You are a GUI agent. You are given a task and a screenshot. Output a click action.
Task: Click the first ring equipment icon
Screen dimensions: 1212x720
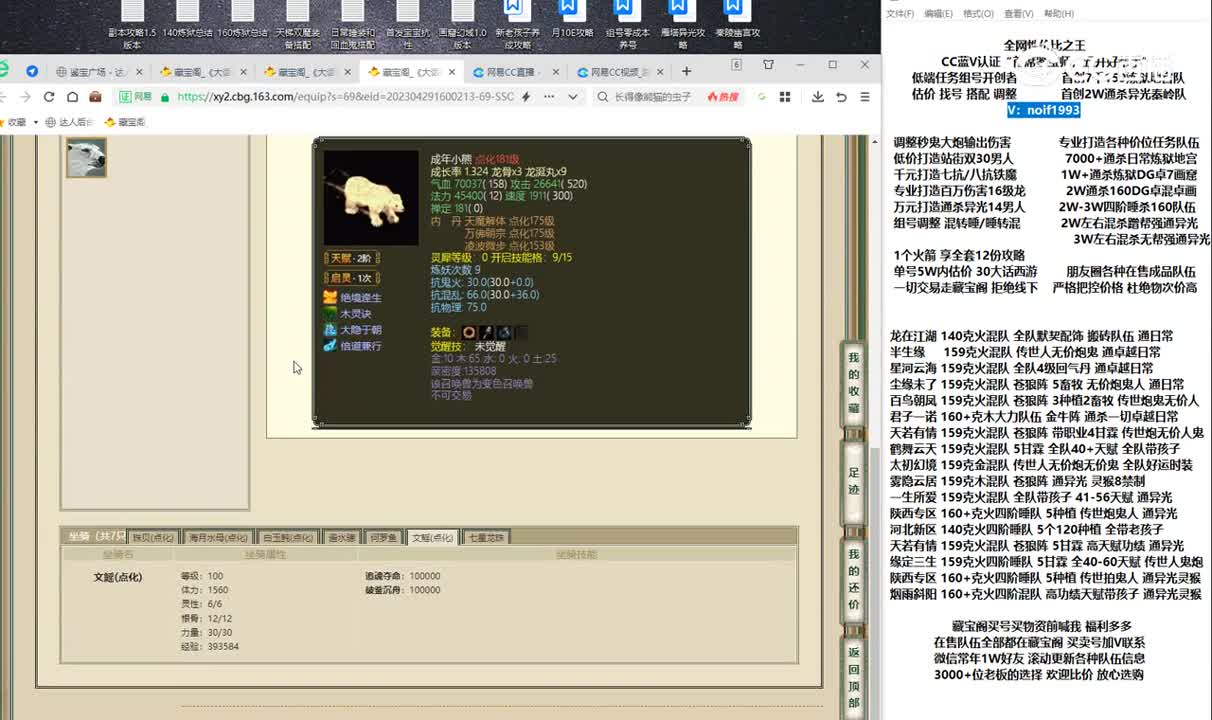469,332
